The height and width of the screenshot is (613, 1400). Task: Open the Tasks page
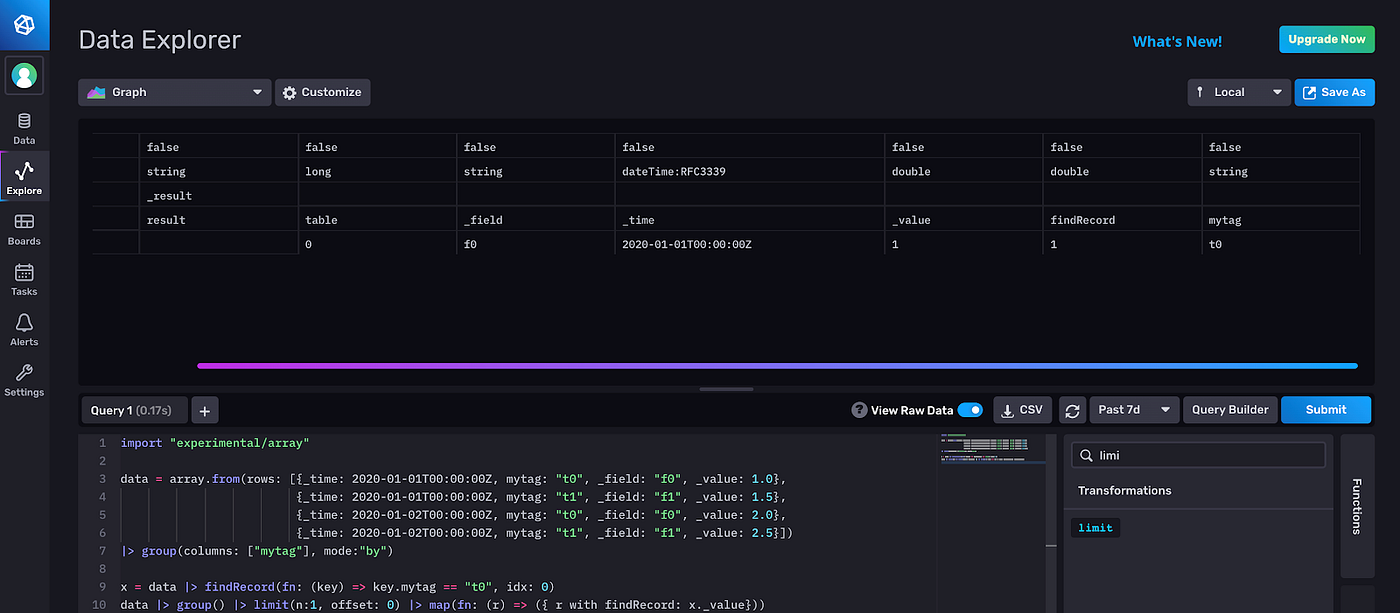pos(23,278)
